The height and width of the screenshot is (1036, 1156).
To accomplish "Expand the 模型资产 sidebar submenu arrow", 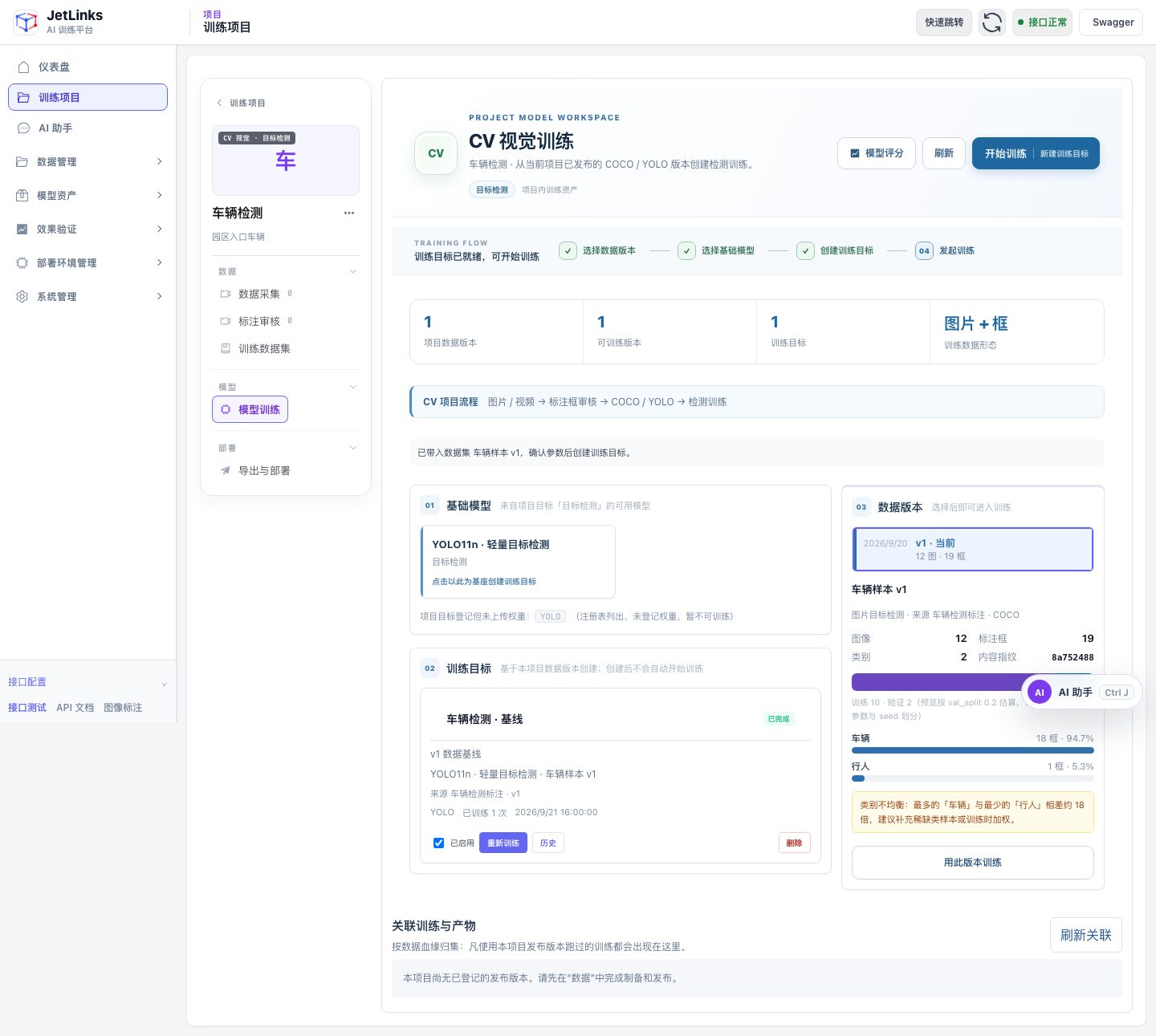I will [x=159, y=196].
